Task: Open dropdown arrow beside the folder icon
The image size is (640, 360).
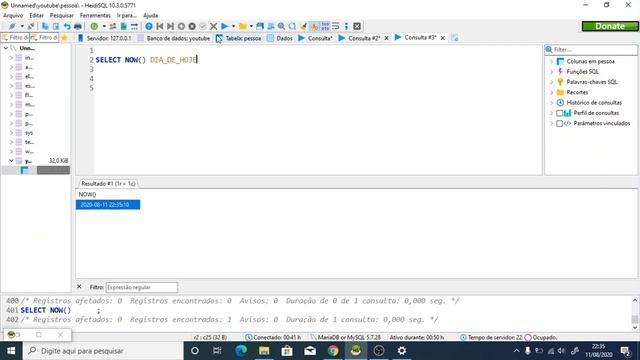Action: pos(251,26)
